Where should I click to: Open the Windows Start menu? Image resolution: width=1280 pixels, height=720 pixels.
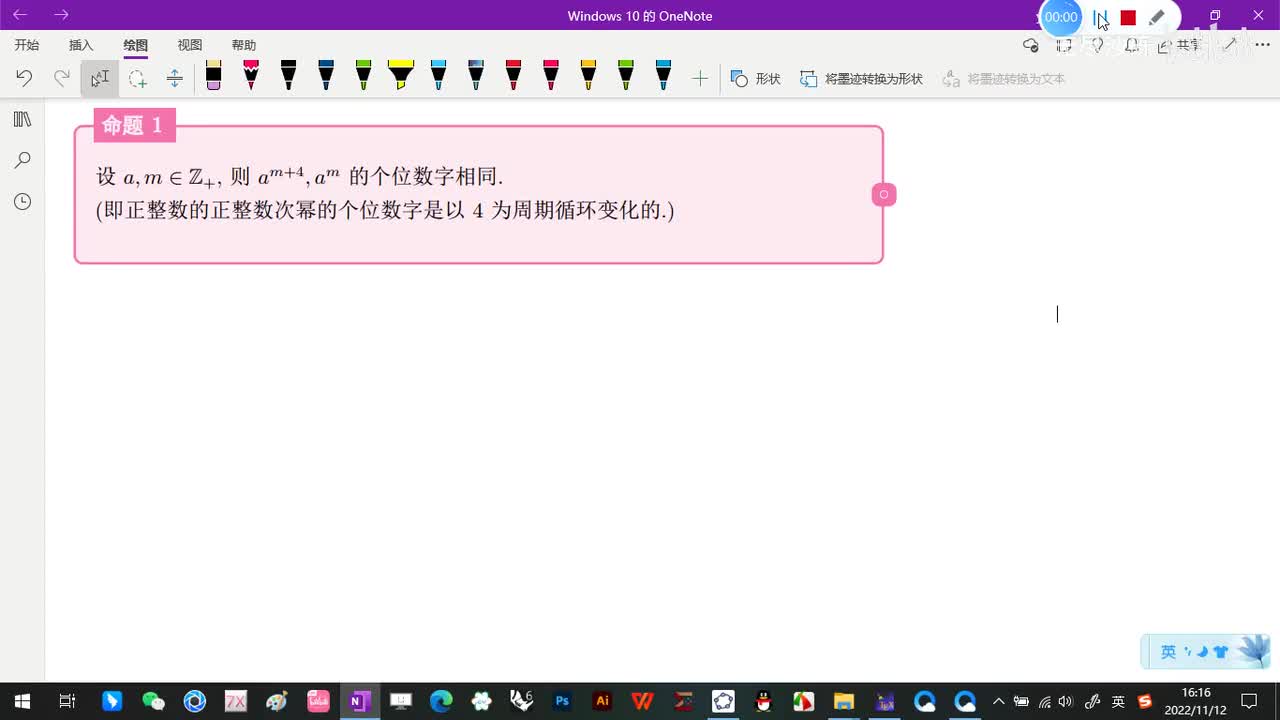[x=22, y=701]
